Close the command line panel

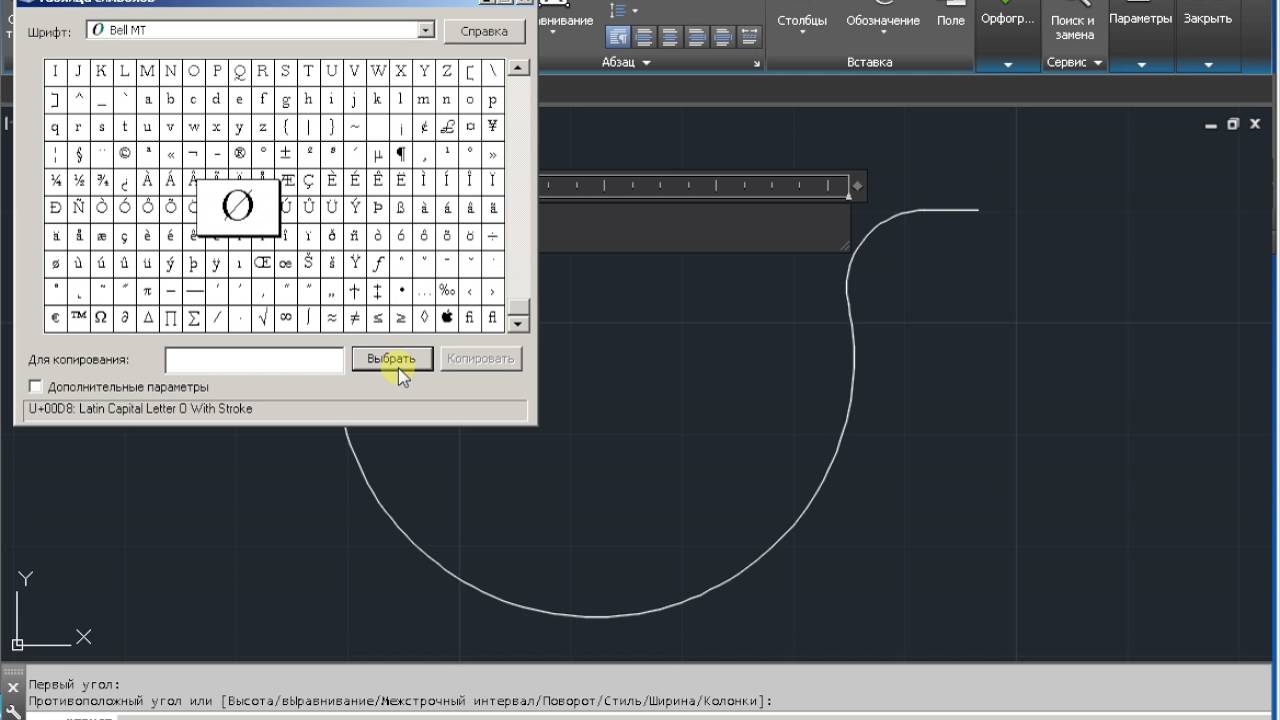click(x=13, y=688)
